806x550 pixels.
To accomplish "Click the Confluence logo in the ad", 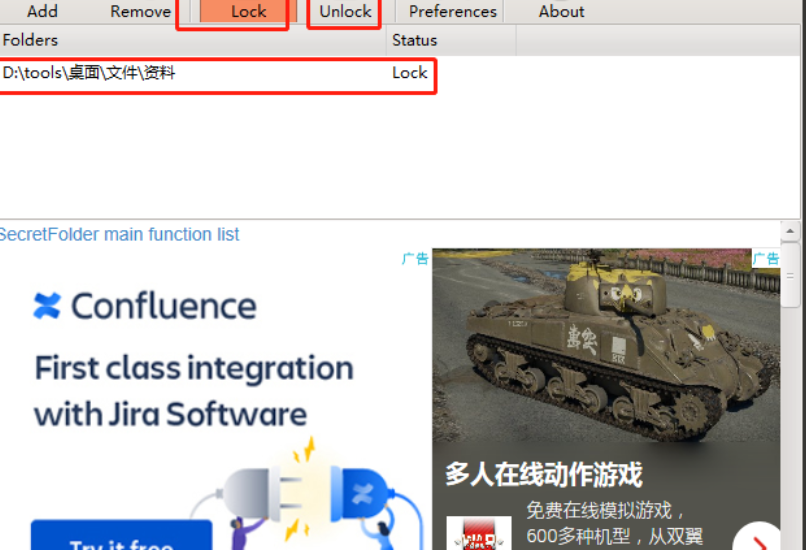I will [144, 306].
